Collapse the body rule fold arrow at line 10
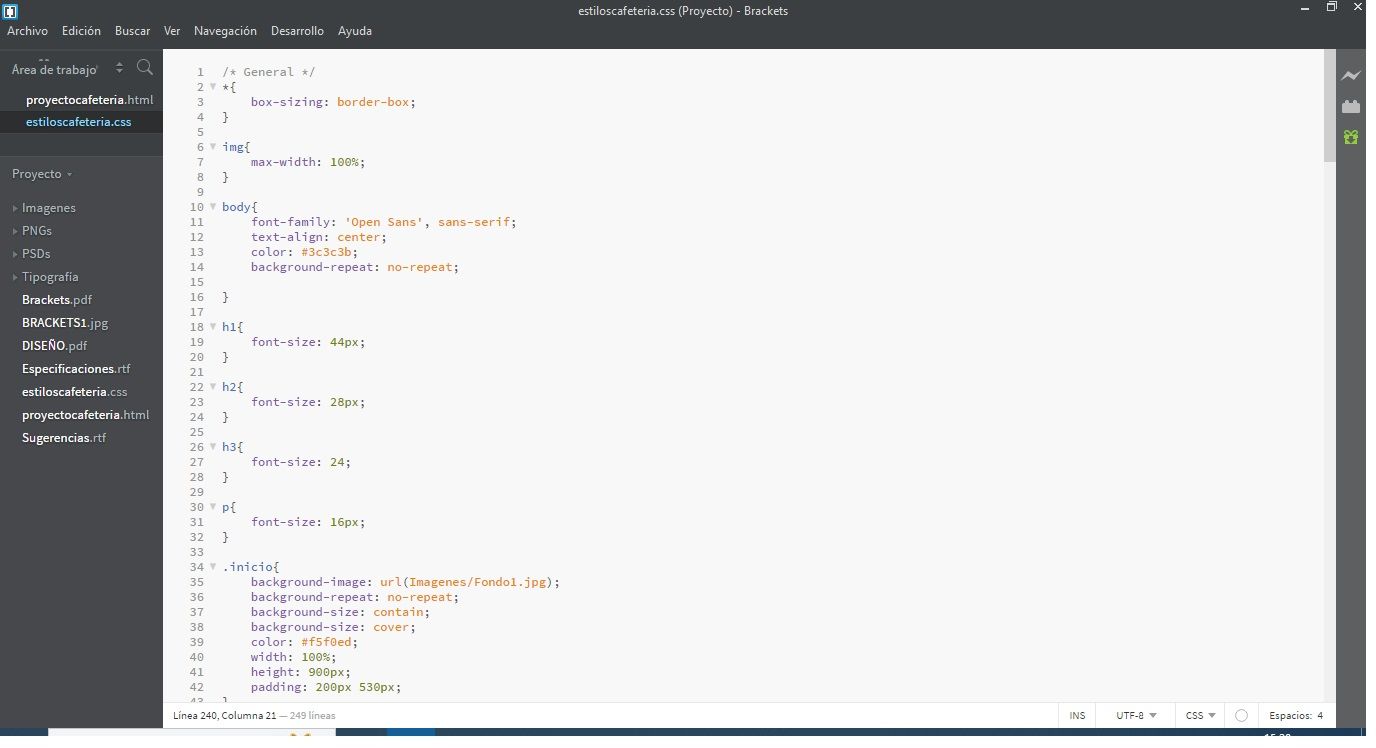This screenshot has height=748, width=1376. [213, 206]
